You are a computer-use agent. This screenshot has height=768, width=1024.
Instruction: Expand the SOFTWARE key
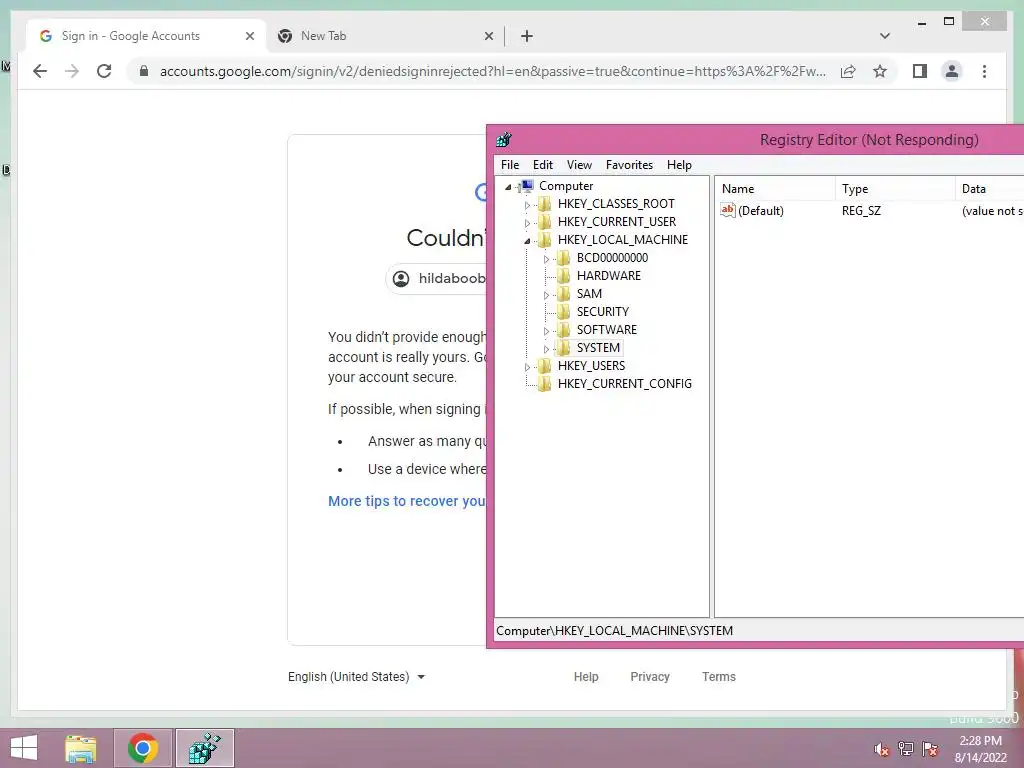point(547,331)
